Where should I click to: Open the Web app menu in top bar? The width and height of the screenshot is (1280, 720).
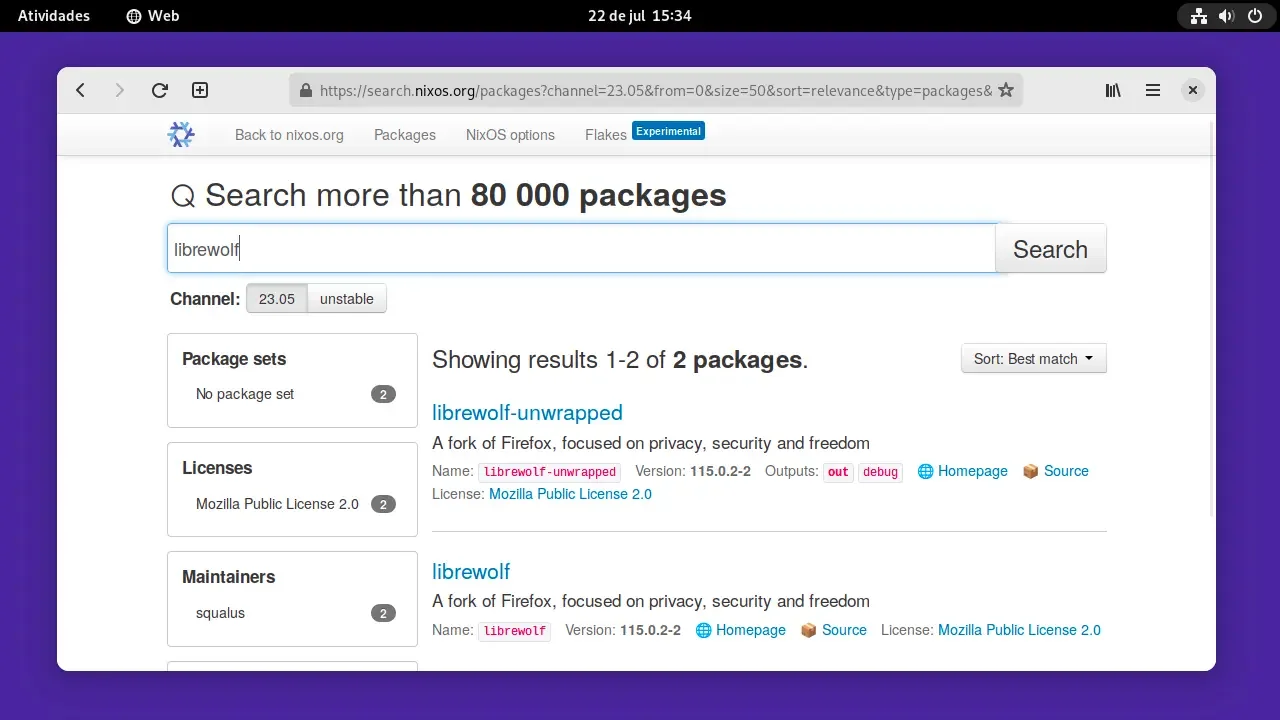[x=153, y=16]
